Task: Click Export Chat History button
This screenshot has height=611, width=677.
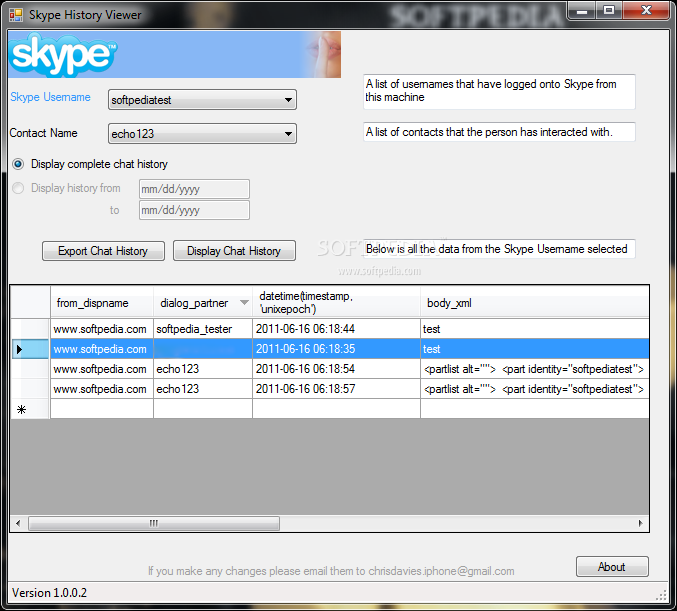Action: point(103,251)
